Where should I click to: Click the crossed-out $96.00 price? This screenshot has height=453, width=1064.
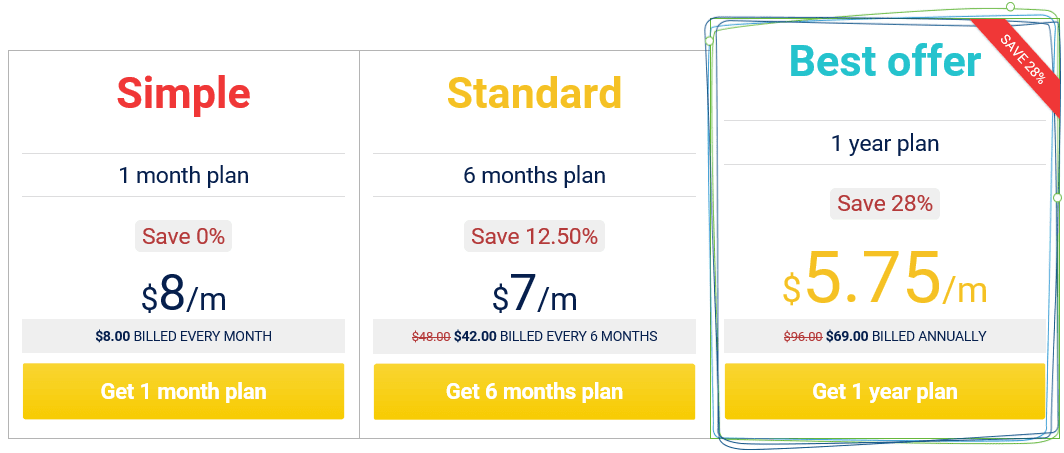pyautogui.click(x=803, y=336)
